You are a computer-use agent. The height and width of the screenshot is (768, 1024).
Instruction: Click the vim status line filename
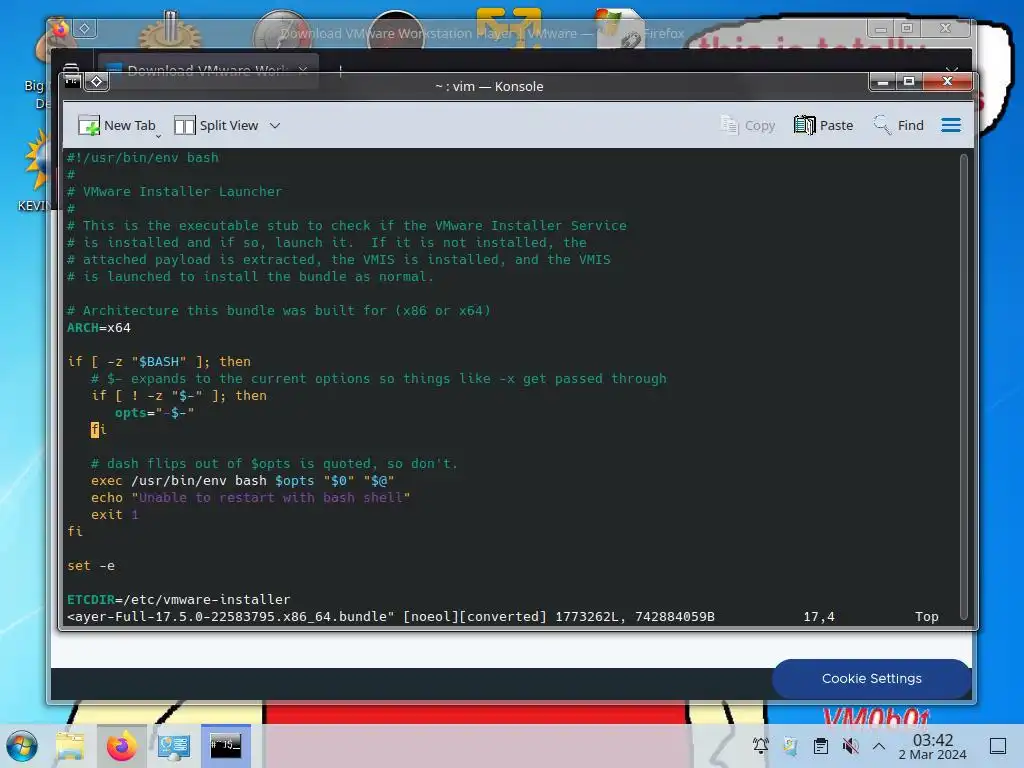tap(231, 616)
